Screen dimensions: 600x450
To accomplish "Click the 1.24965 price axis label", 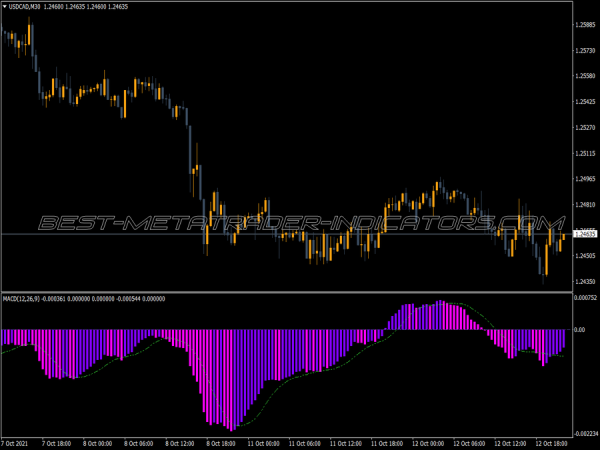I will tap(585, 179).
